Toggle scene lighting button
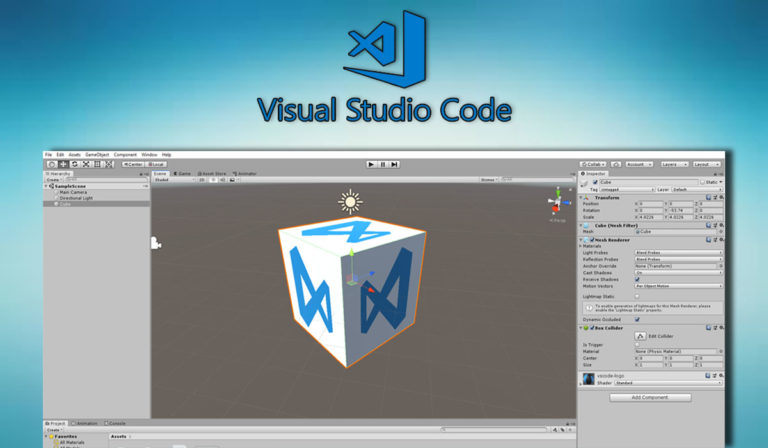 pyautogui.click(x=213, y=180)
